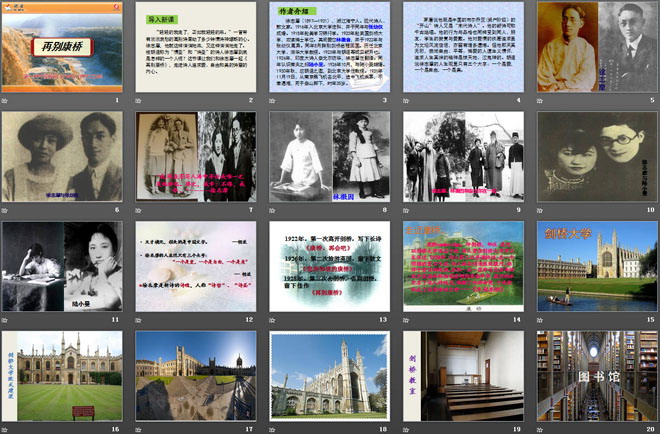Image resolution: width=660 pixels, height=434 pixels.
Task: Choose the slide starting with 1922年
Action: 329,265
